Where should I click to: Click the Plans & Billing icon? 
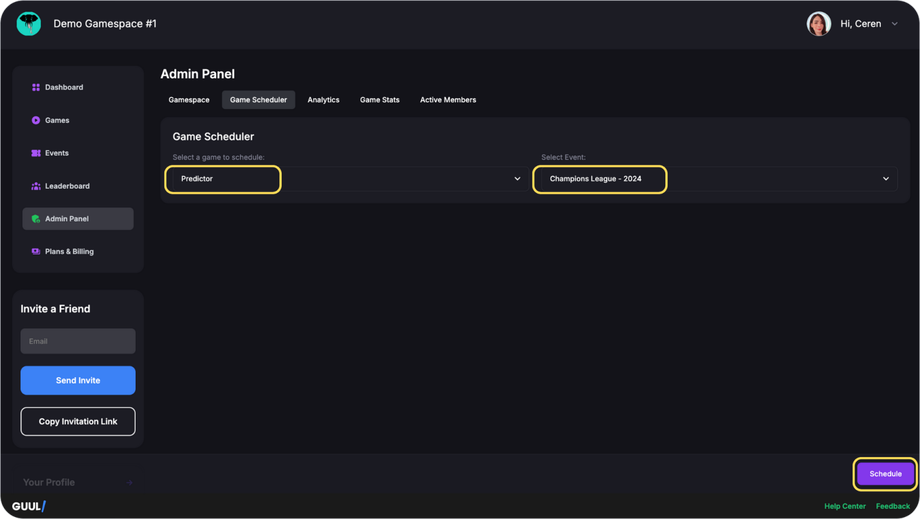36,252
